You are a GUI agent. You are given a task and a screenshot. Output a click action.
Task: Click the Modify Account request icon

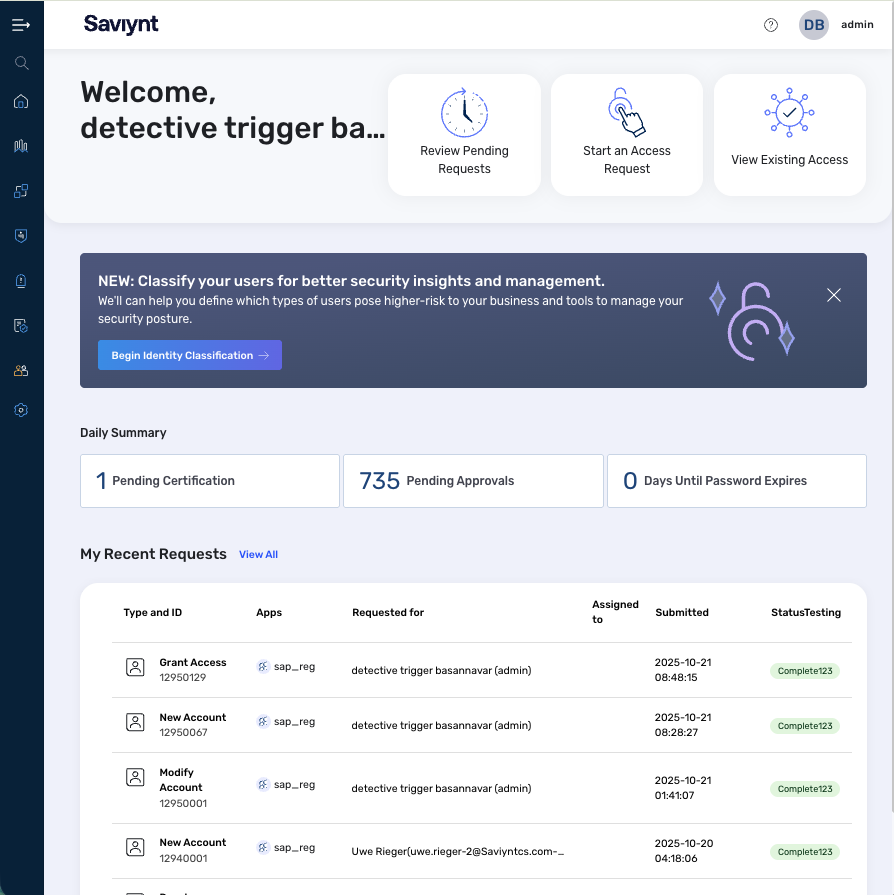(x=135, y=776)
